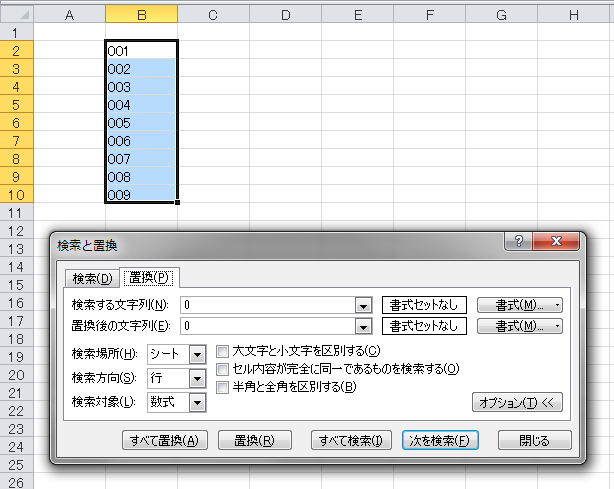
Task: Select row 26 header
Action: [x=16, y=483]
